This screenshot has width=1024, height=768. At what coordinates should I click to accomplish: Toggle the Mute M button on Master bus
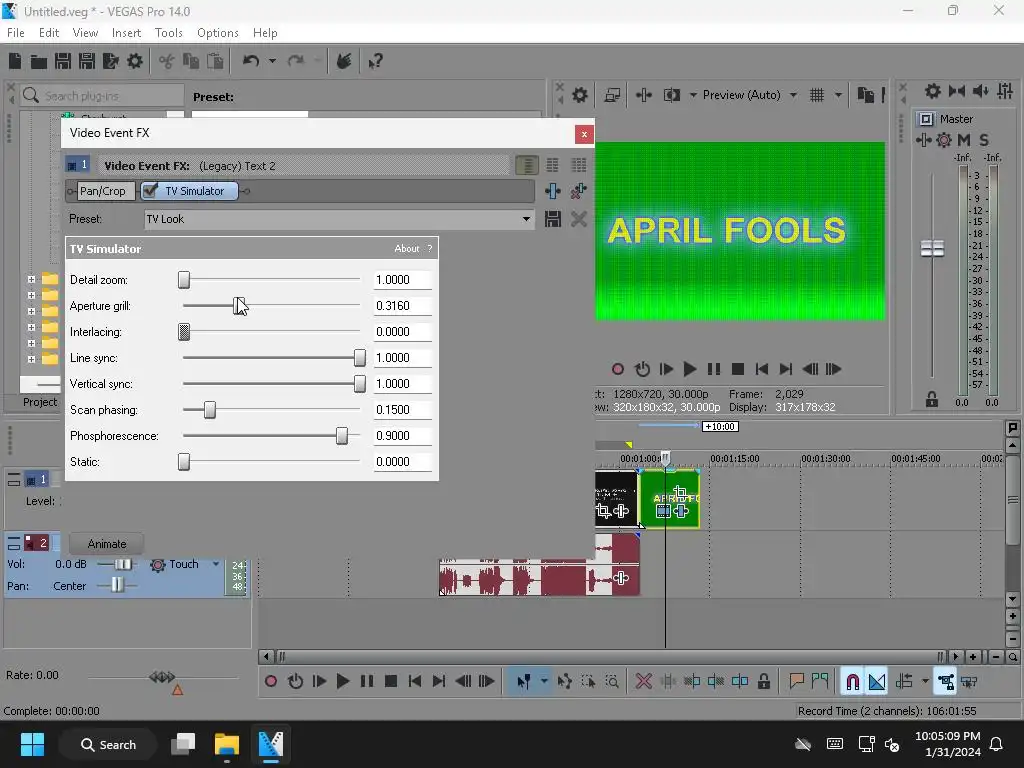[x=964, y=140]
